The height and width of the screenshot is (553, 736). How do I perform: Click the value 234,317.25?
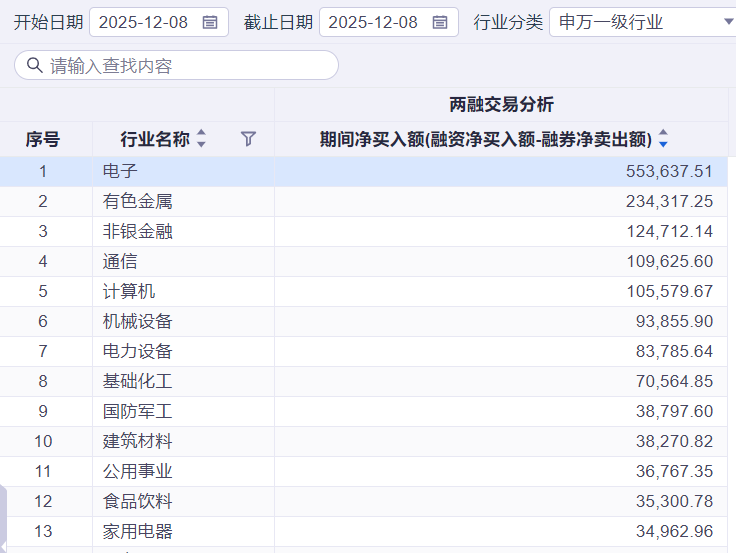click(669, 201)
